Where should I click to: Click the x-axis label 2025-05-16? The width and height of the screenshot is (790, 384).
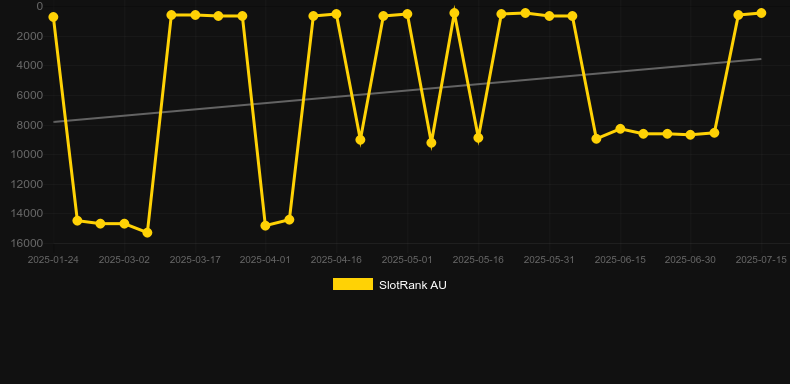(x=478, y=260)
